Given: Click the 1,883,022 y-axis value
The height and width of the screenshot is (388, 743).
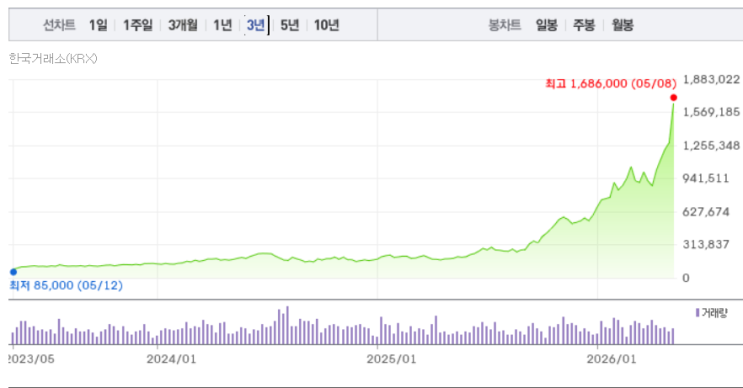Looking at the screenshot, I should click(711, 80).
